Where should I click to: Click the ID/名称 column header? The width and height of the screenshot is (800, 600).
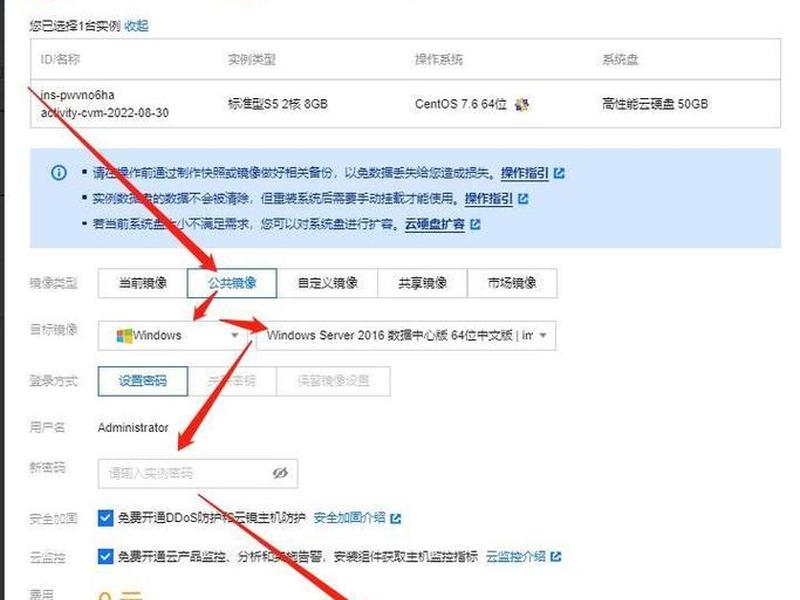point(60,60)
